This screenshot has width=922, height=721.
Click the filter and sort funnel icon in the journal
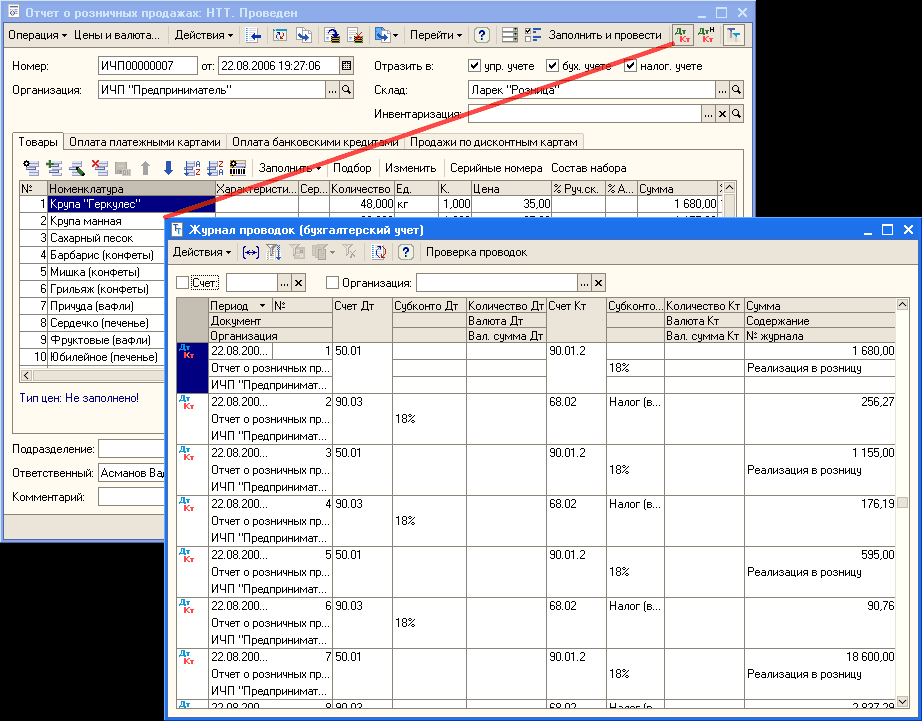tap(273, 253)
